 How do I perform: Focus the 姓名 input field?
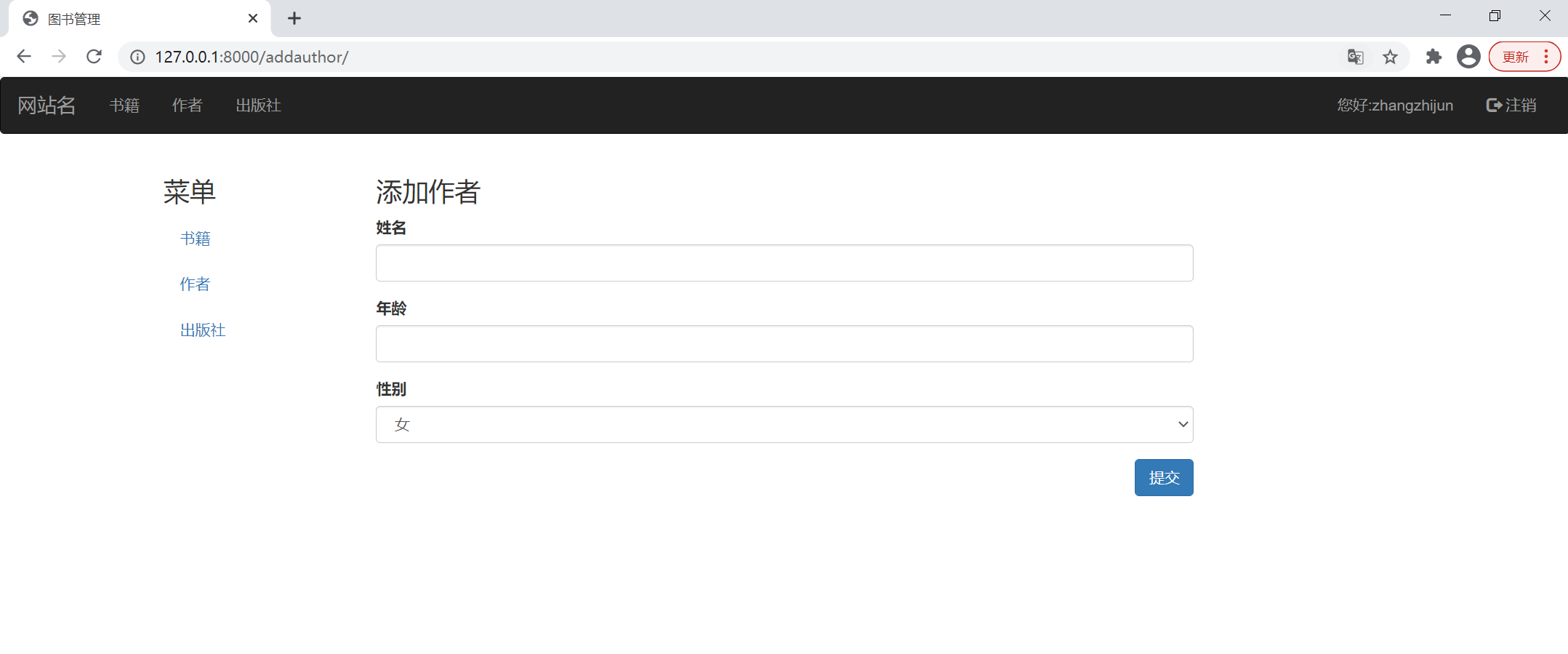(784, 263)
